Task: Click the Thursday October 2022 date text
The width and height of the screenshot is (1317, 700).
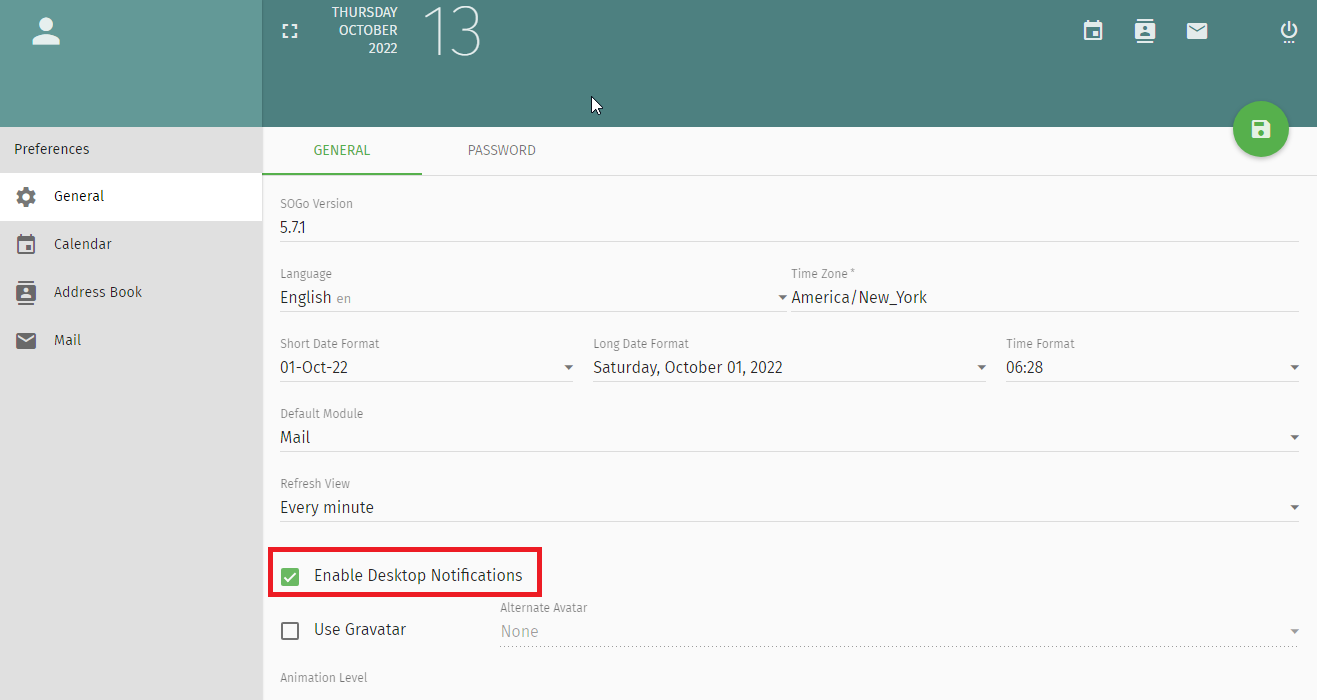Action: [x=365, y=30]
